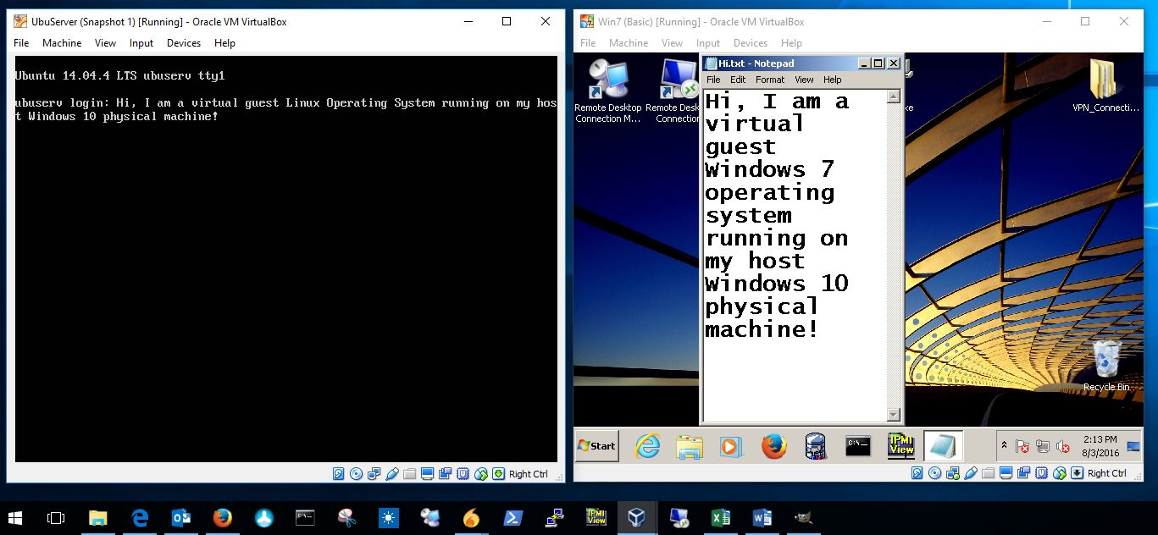The width and height of the screenshot is (1158, 535).
Task: Click inside the Notepad text area
Action: tap(795, 256)
